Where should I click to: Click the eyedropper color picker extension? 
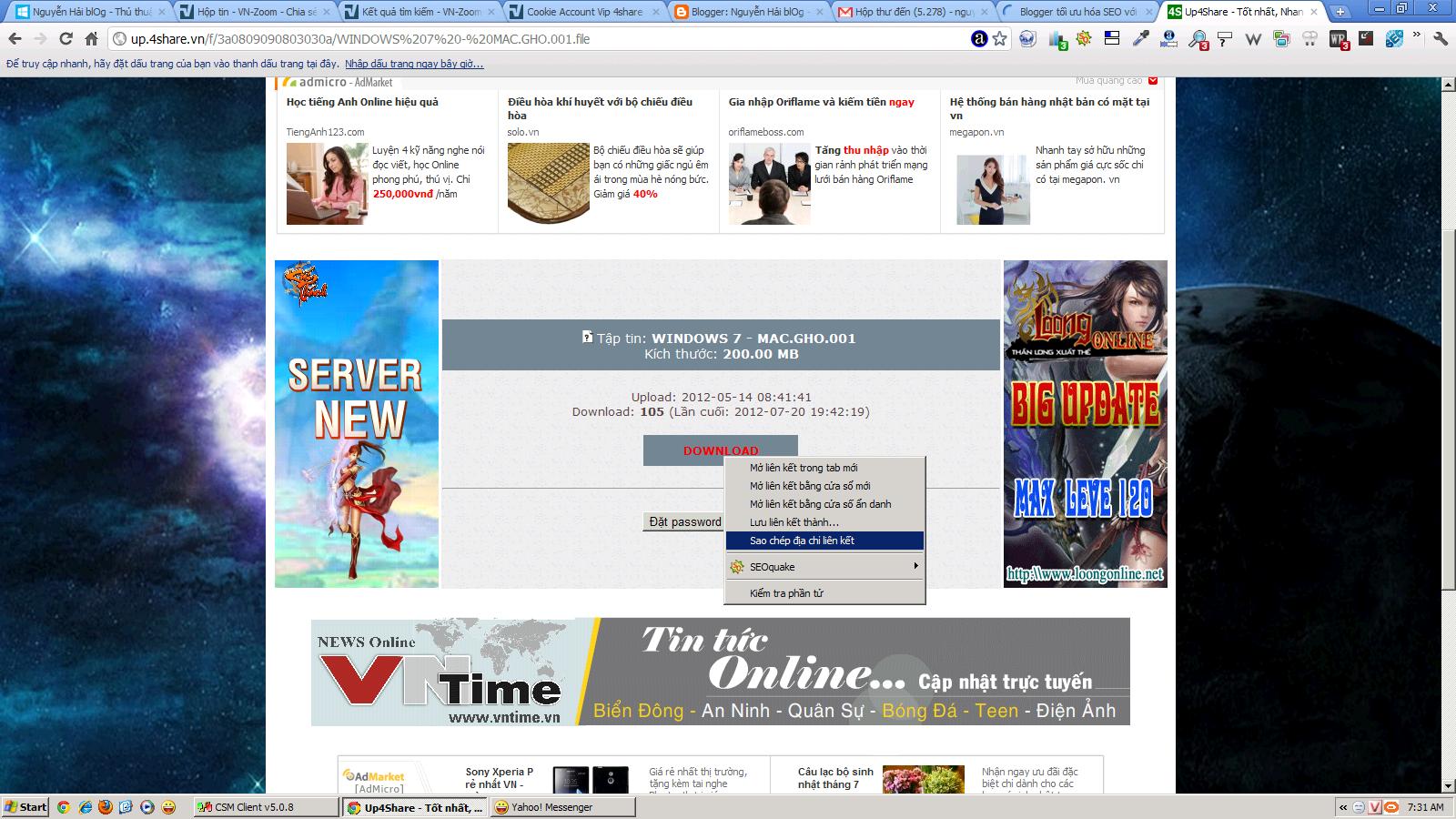[1140, 39]
